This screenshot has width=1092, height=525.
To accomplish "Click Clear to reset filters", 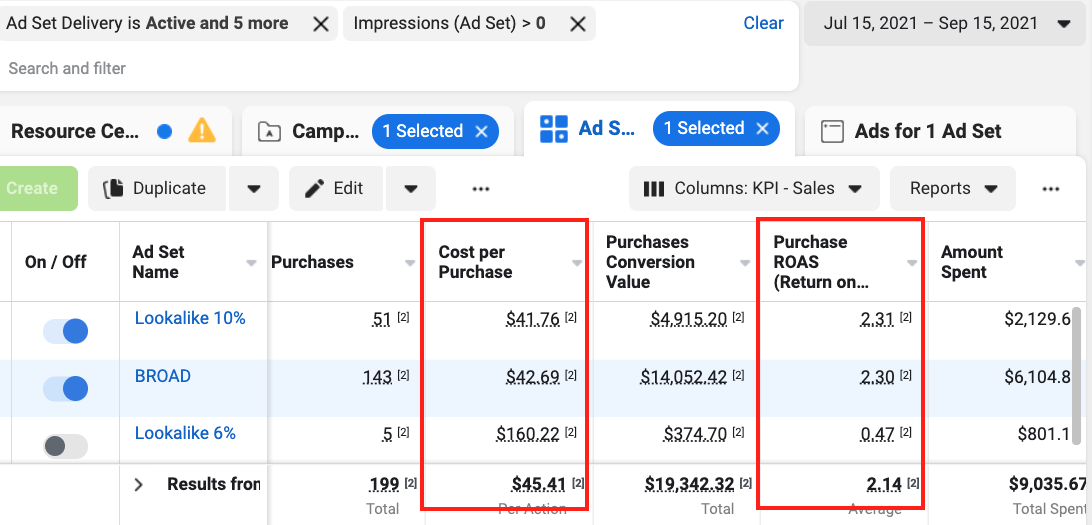I will pos(763,23).
